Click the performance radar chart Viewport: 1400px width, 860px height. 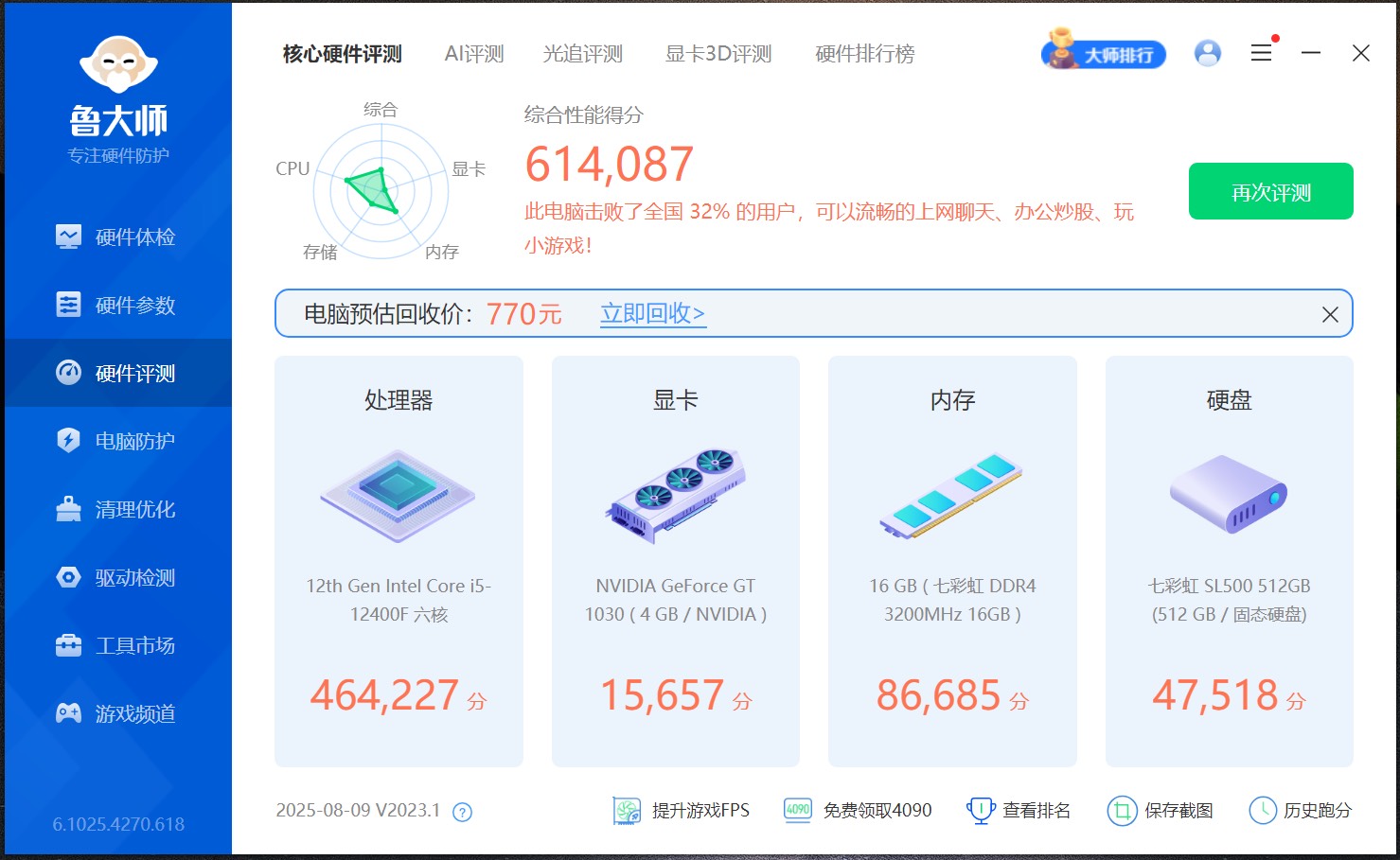381,191
